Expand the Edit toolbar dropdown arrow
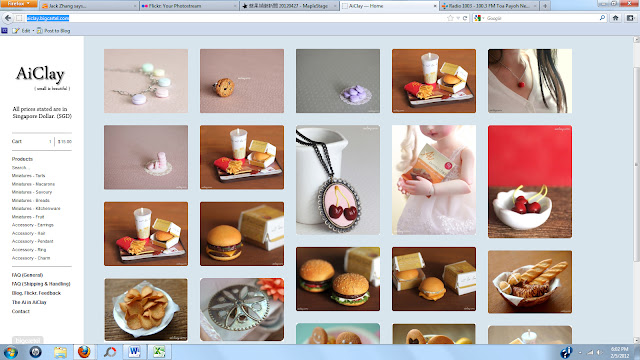The height and width of the screenshot is (360, 640). pos(33,31)
